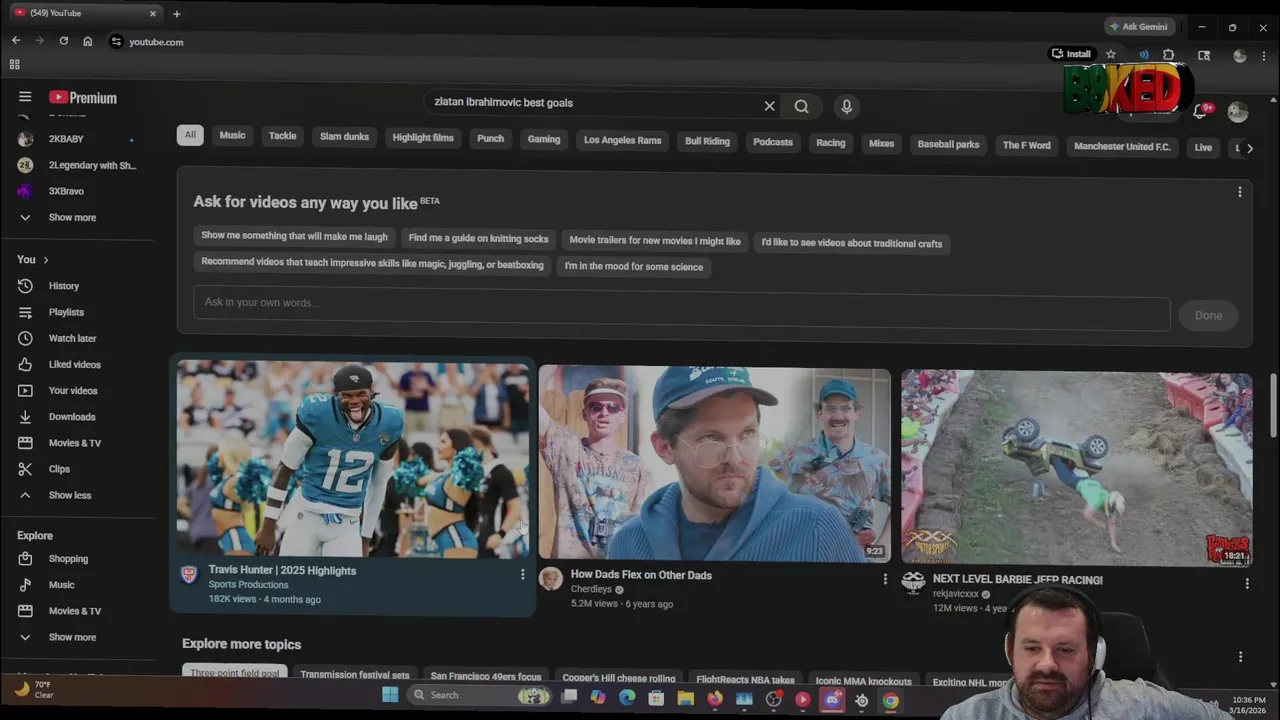The height and width of the screenshot is (720, 1280).
Task: Click Find me a guide on knitting socks
Action: point(478,239)
